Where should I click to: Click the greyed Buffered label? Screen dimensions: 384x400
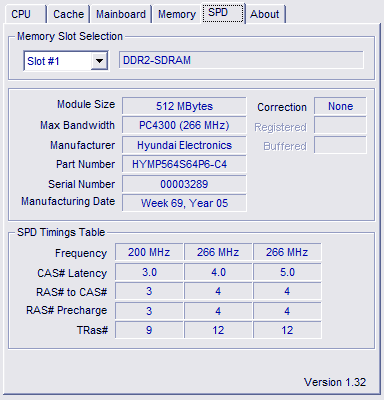click(285, 146)
